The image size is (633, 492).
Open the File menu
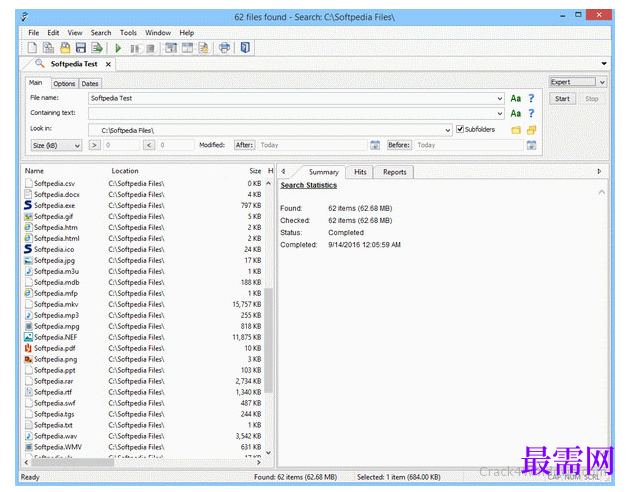pyautogui.click(x=34, y=33)
